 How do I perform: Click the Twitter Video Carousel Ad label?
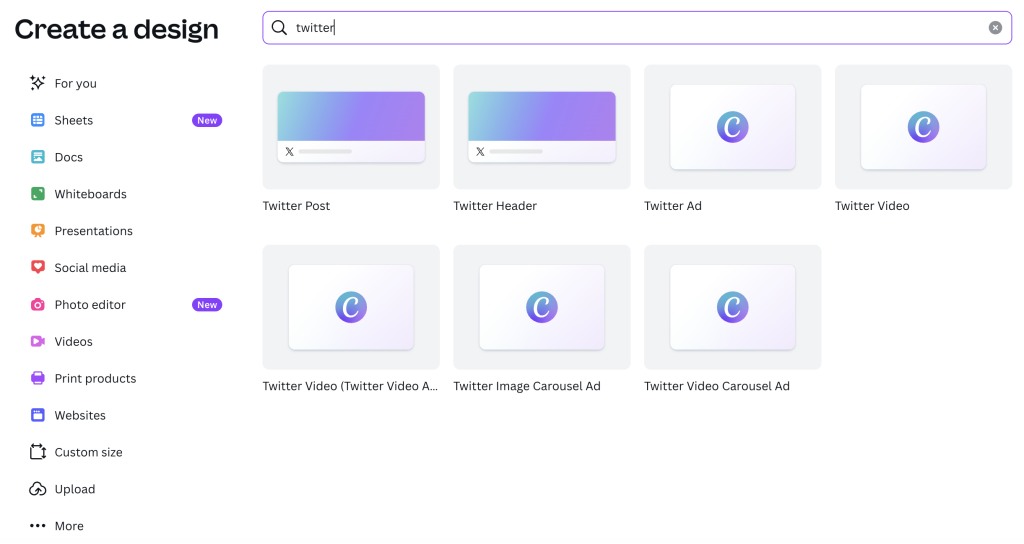coord(717,386)
